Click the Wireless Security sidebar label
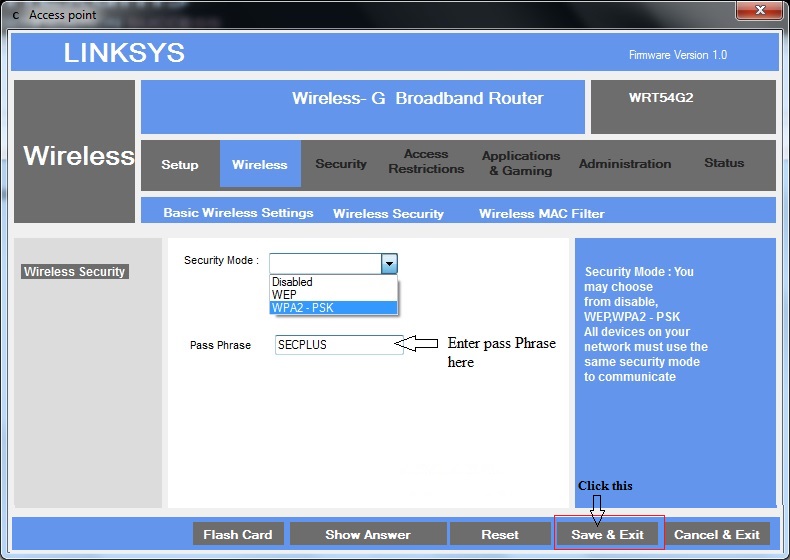 [x=75, y=272]
